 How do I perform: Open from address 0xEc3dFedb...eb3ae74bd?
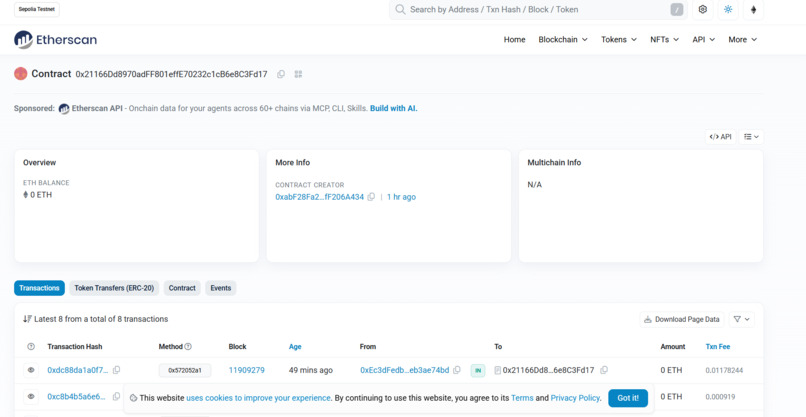[405, 370]
